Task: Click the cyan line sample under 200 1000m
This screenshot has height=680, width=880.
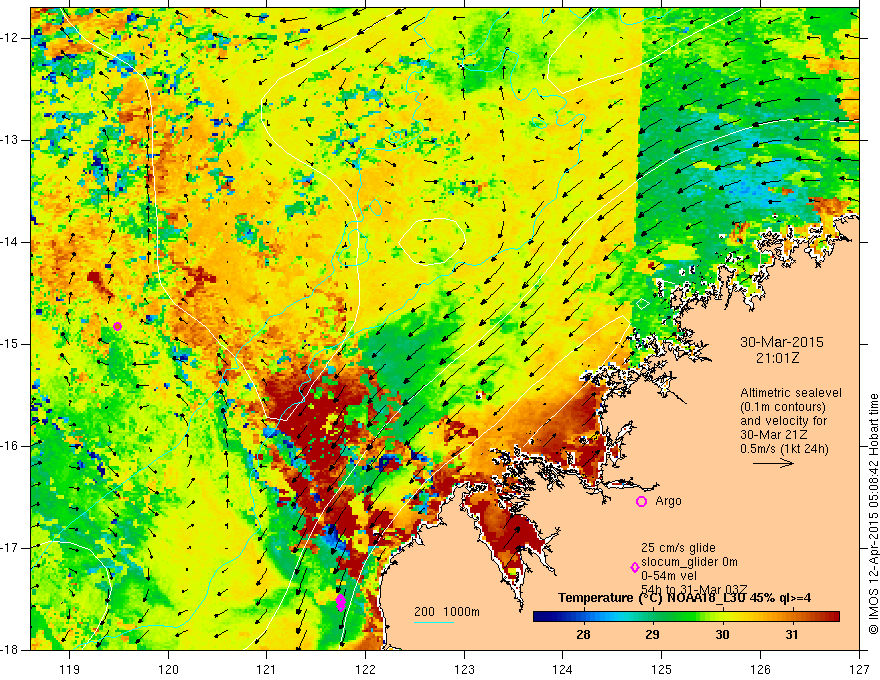Action: coord(434,622)
